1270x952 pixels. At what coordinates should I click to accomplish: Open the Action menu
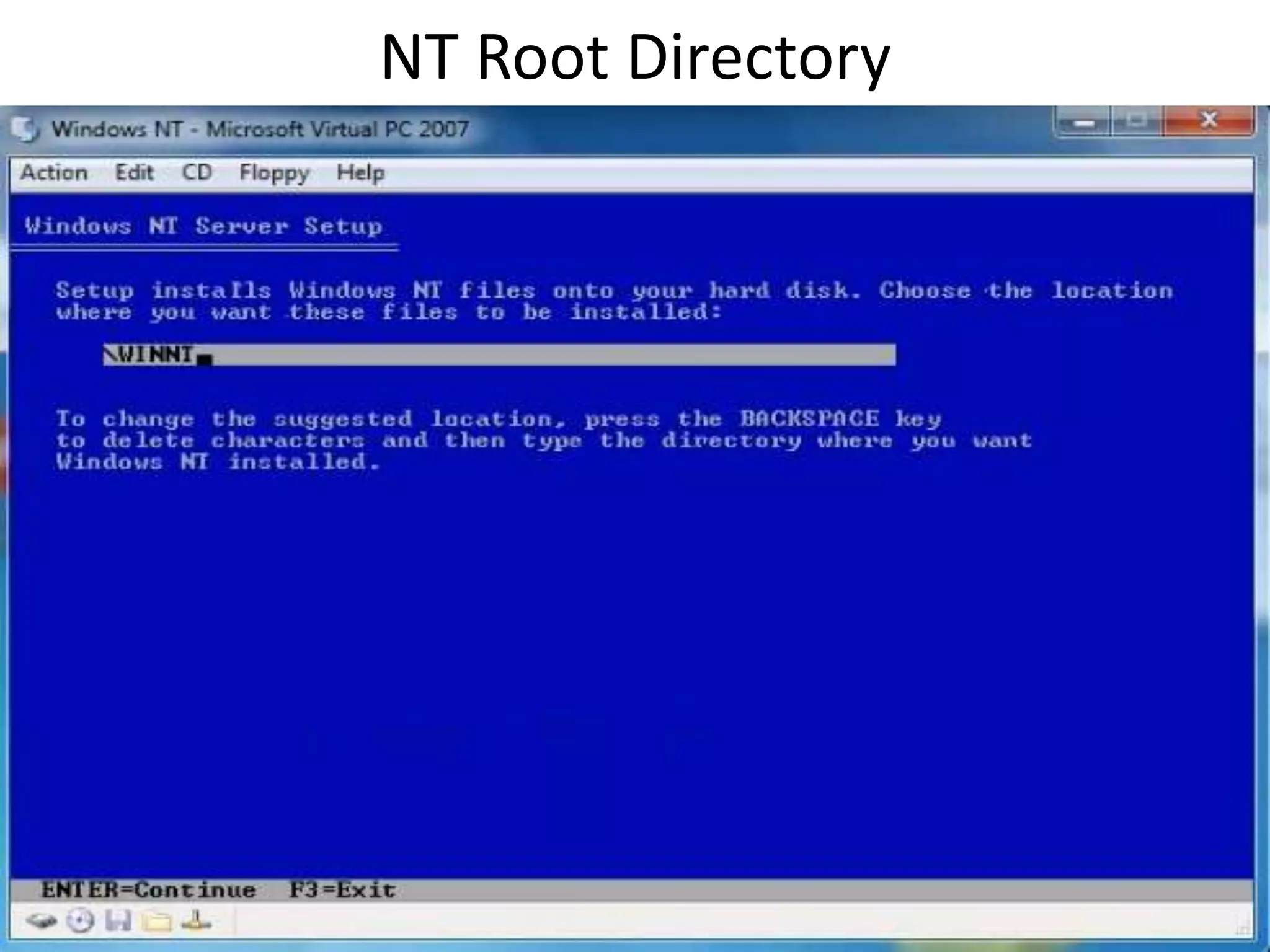(x=54, y=172)
